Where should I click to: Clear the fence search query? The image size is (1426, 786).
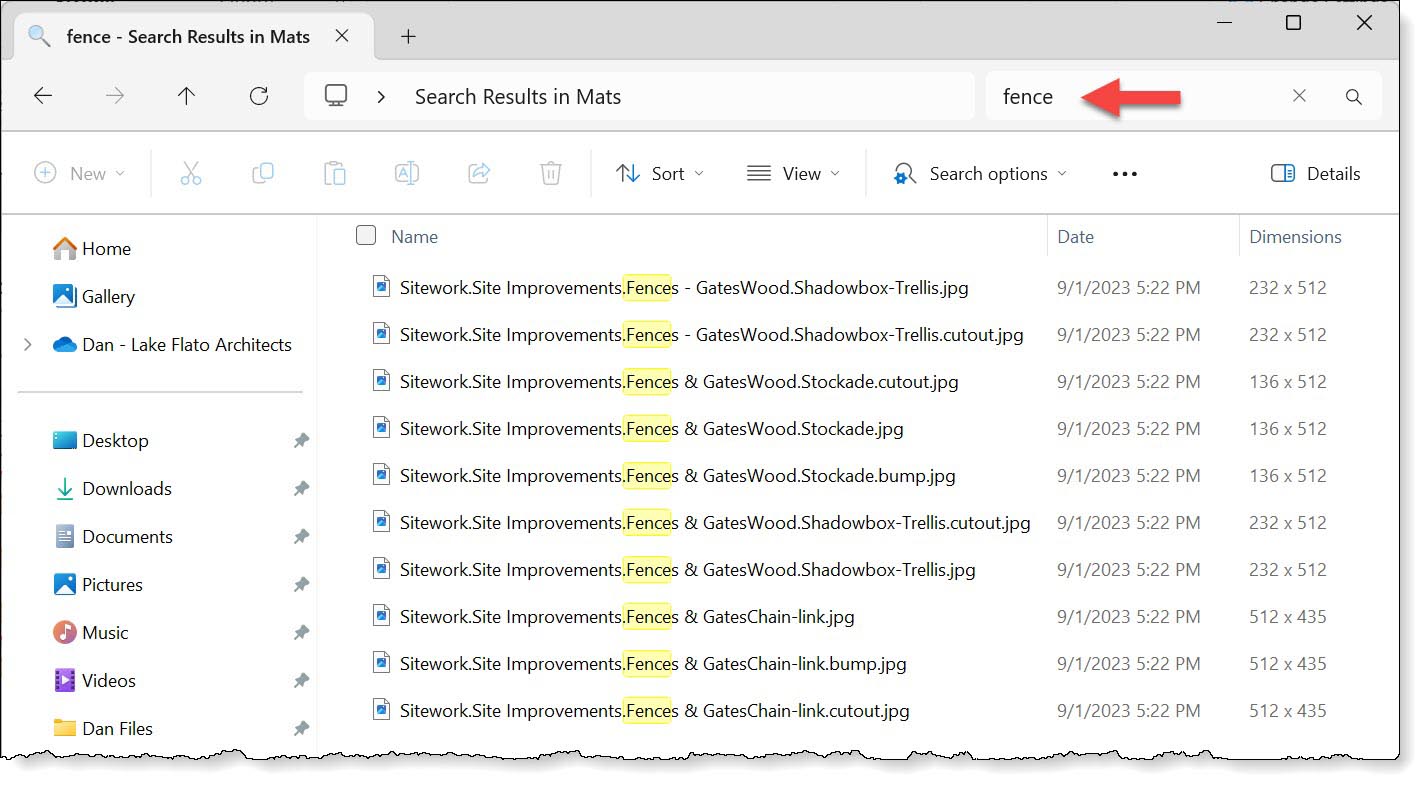click(x=1298, y=96)
